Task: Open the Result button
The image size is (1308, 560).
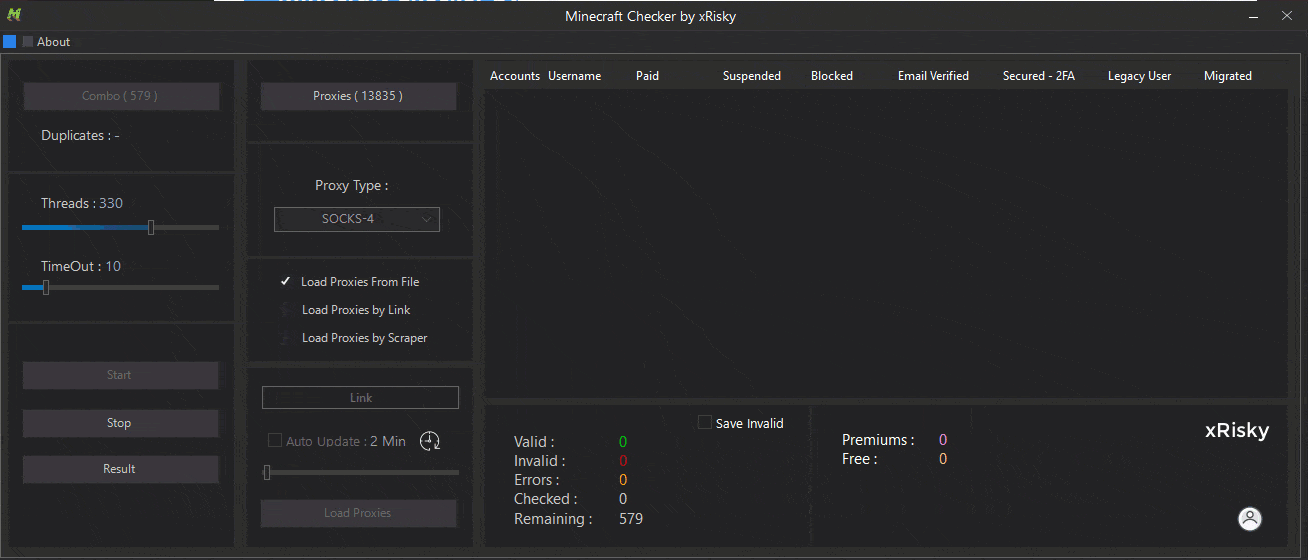Action: [120, 469]
